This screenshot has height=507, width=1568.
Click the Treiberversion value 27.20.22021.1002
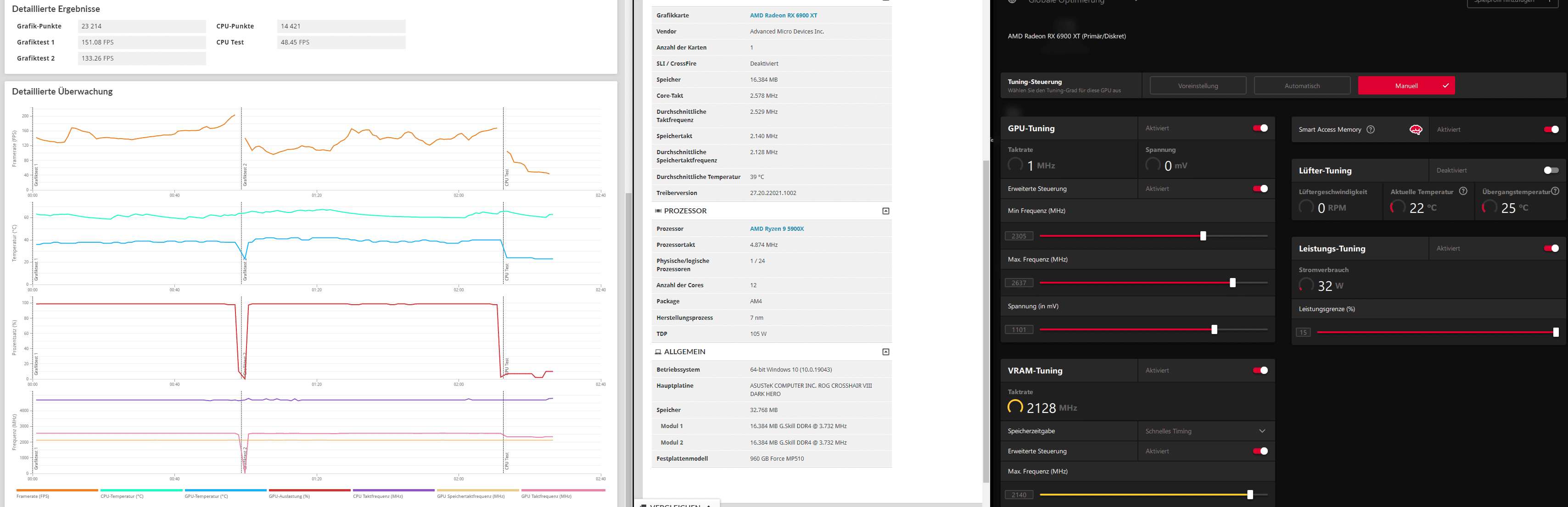[x=773, y=193]
